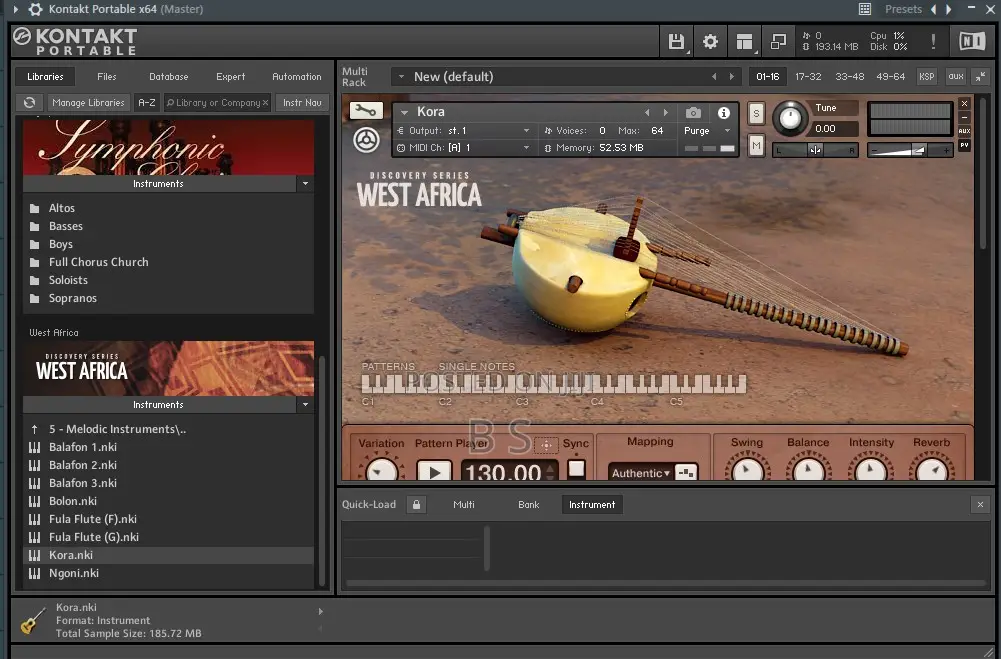1001x659 pixels.
Task: Click the Kora instrument wrench edit icon
Action: coord(366,111)
